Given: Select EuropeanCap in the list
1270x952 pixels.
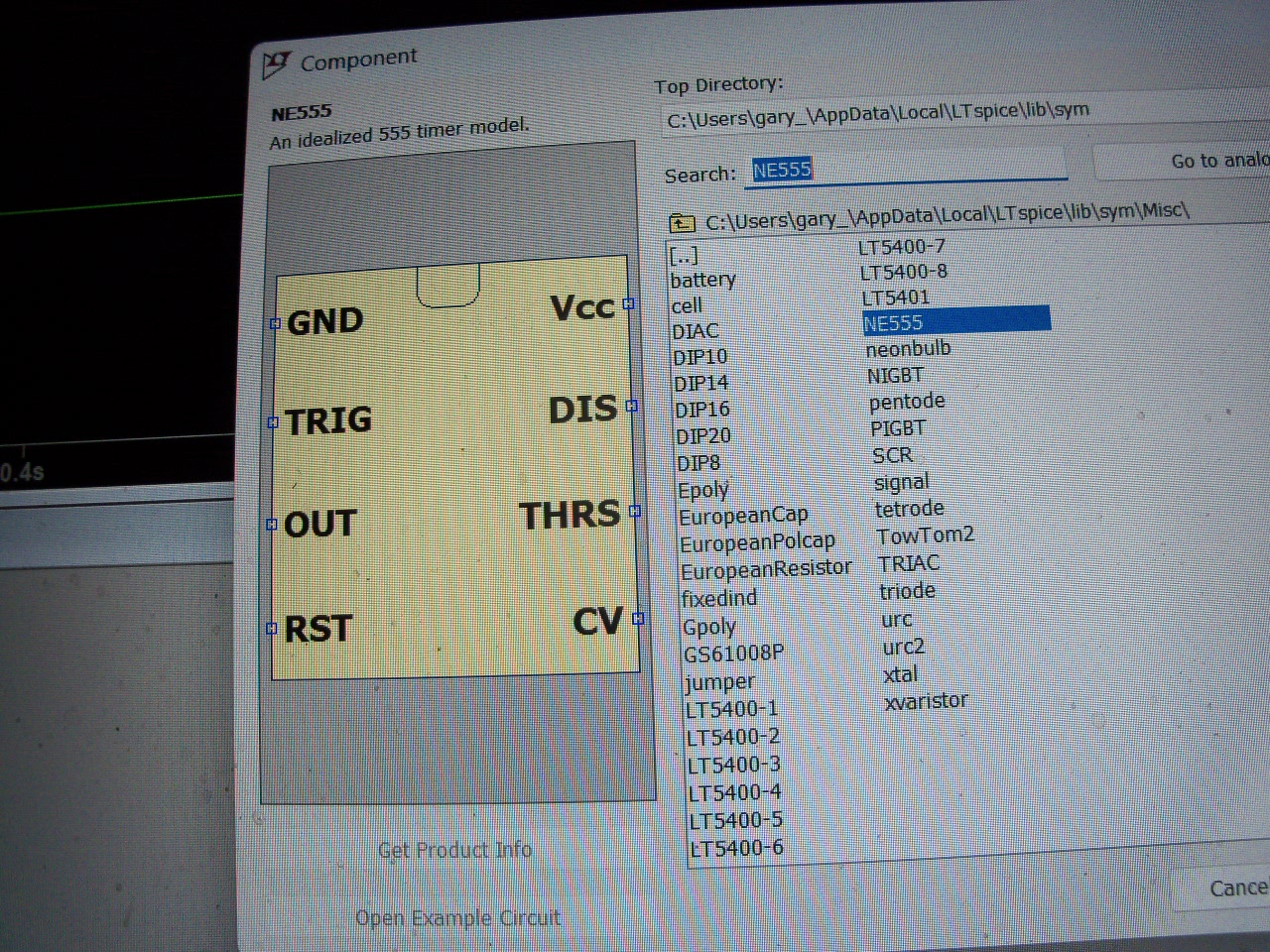Looking at the screenshot, I should coord(743,516).
